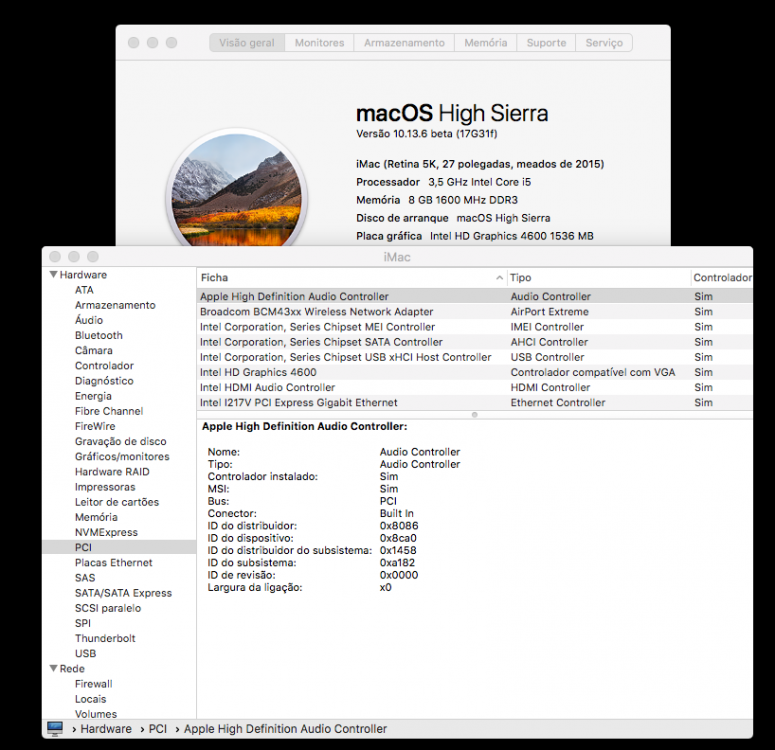Click the Controlador compatível com VGA cell
This screenshot has height=750, width=775.
click(x=593, y=372)
